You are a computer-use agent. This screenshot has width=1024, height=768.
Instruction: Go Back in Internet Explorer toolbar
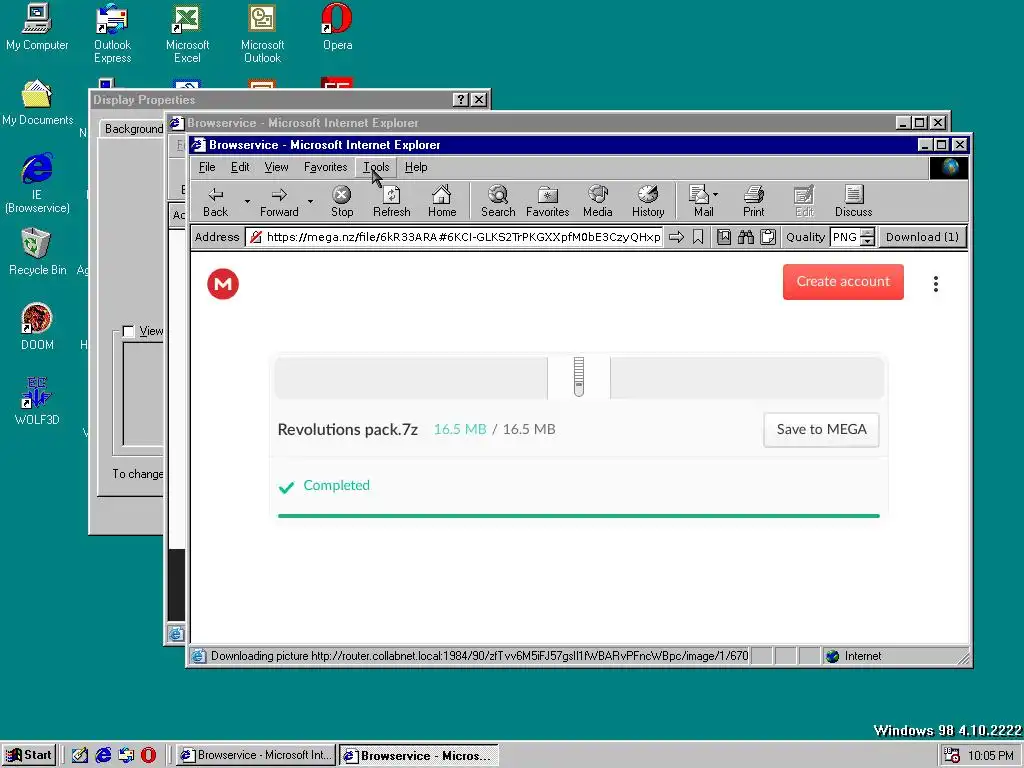click(216, 202)
